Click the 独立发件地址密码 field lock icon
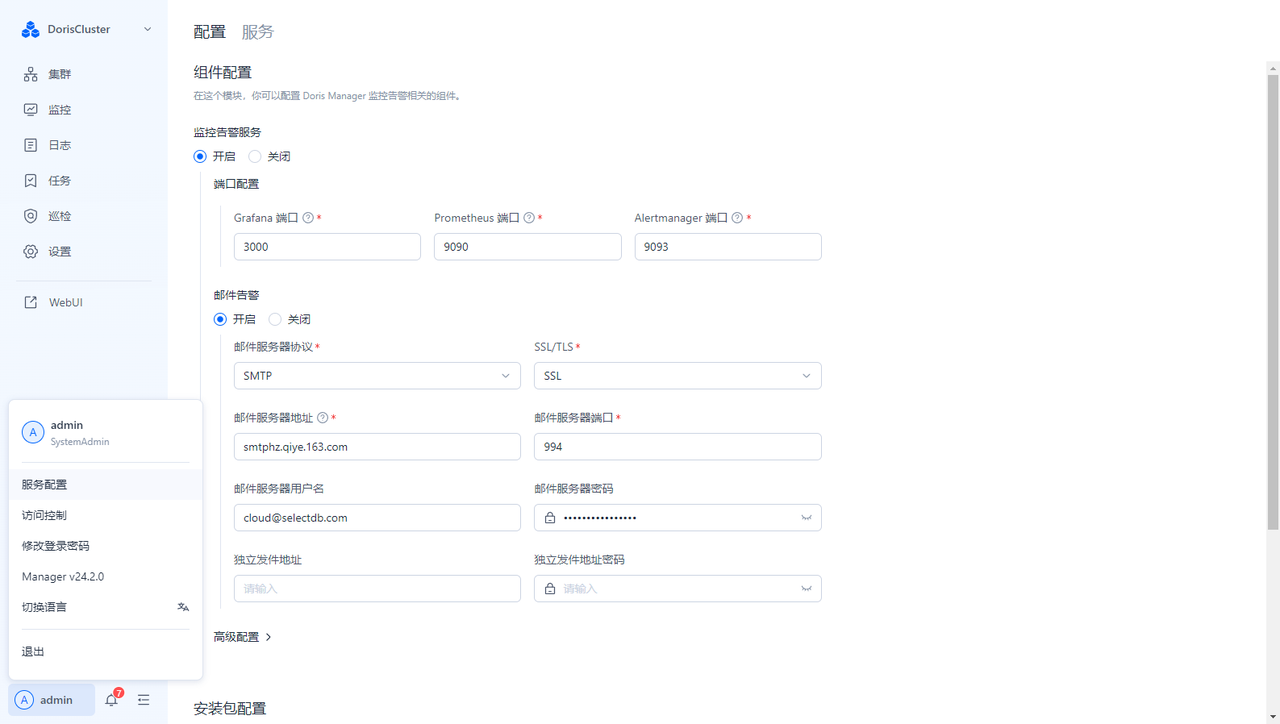The height and width of the screenshot is (724, 1280). click(x=550, y=589)
